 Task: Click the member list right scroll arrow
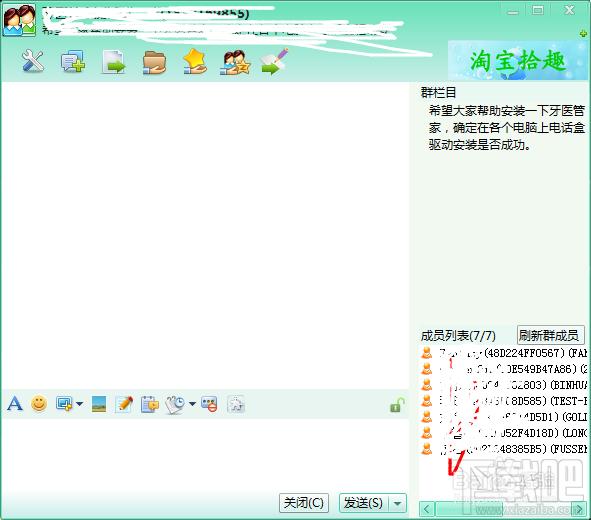point(580,509)
